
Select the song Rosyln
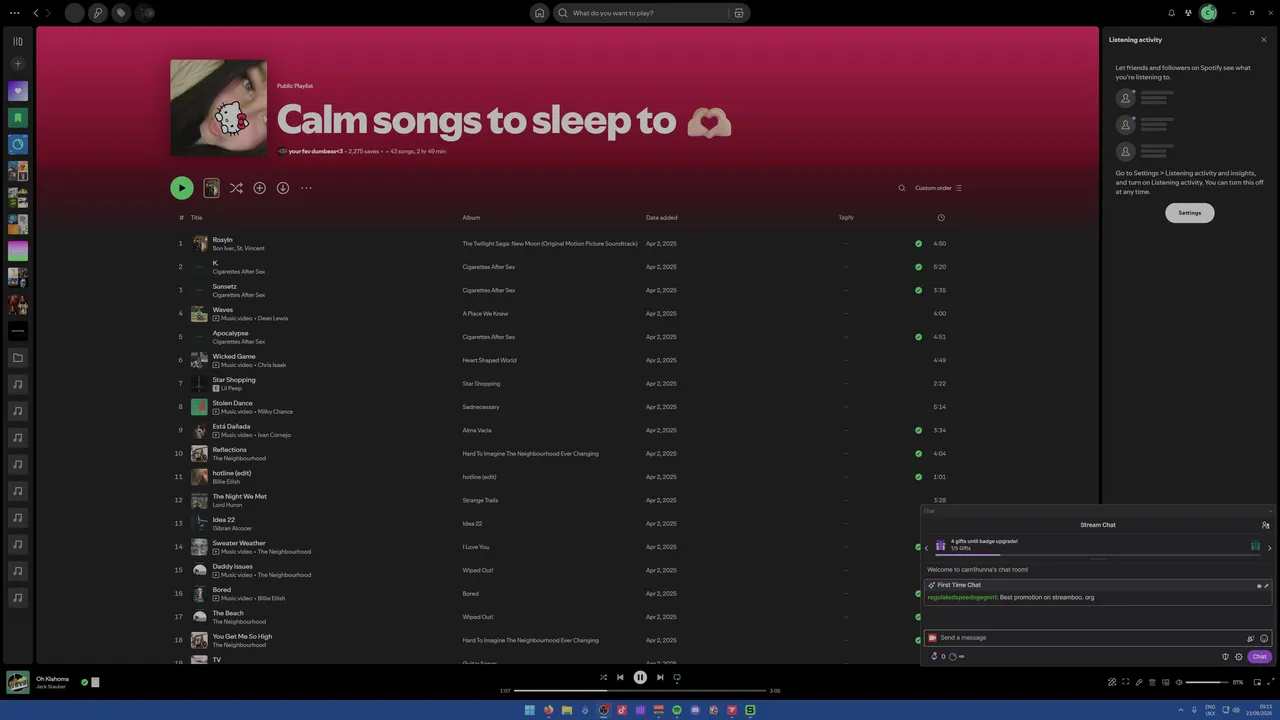[222, 240]
